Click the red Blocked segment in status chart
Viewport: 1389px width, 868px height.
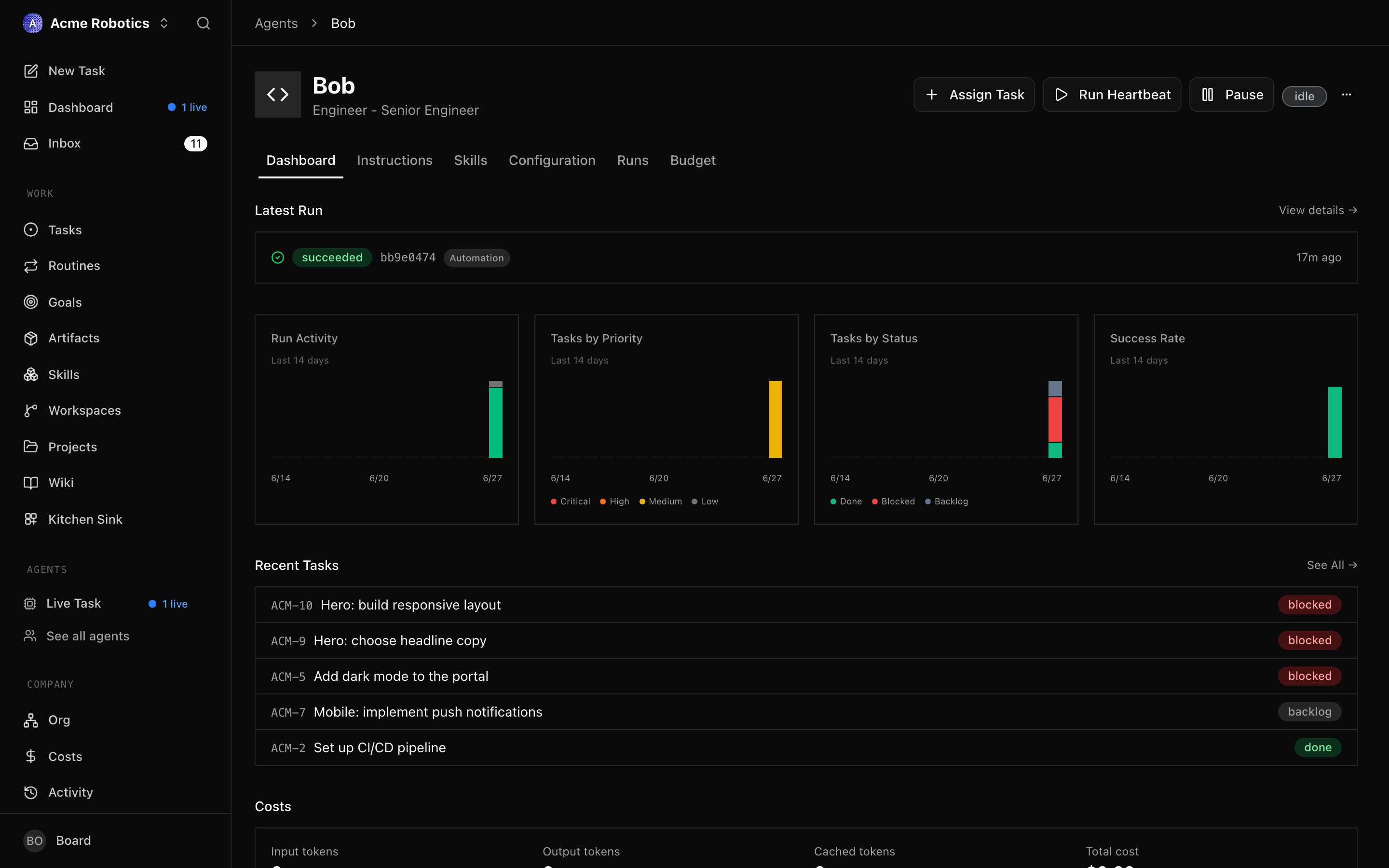point(1055,419)
